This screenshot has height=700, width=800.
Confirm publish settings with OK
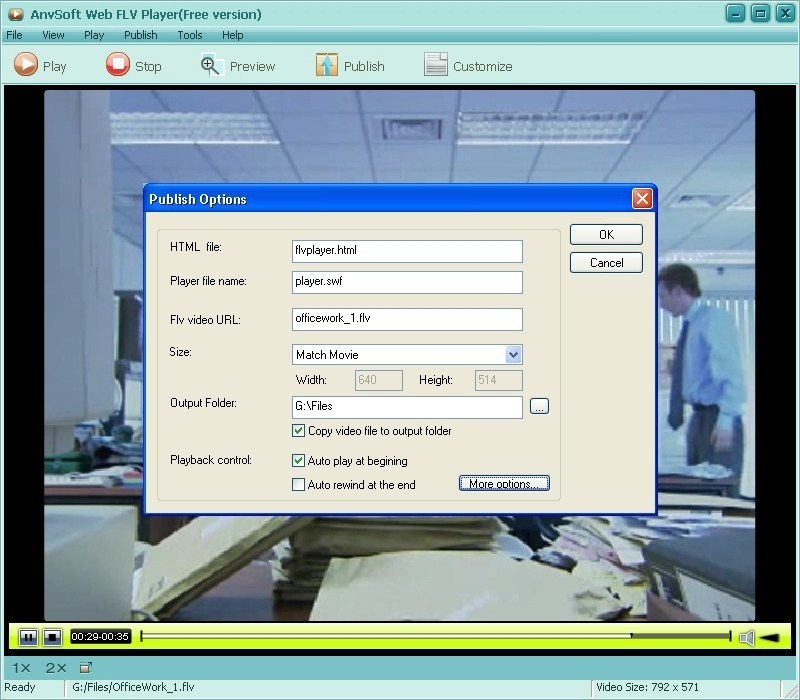coord(605,234)
